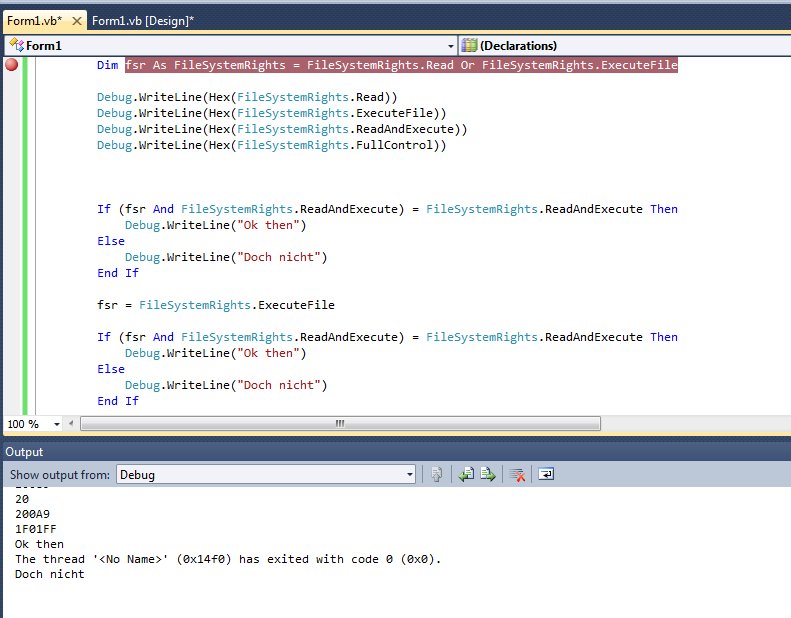Click the horizontal scrollbar thumb in editor
Screen dimensions: 791x618
tap(340, 424)
